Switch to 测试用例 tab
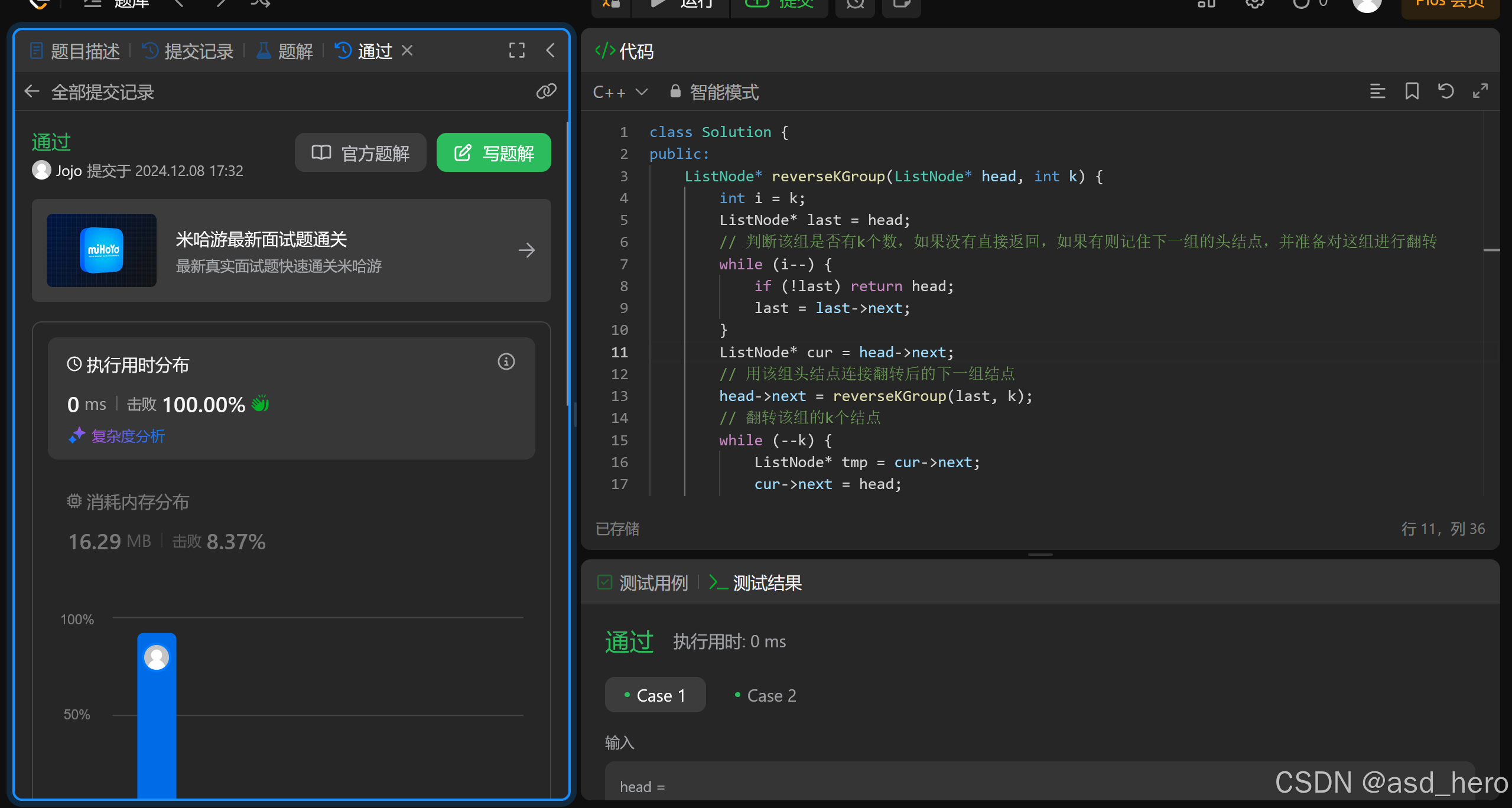The width and height of the screenshot is (1512, 808). coord(643,583)
